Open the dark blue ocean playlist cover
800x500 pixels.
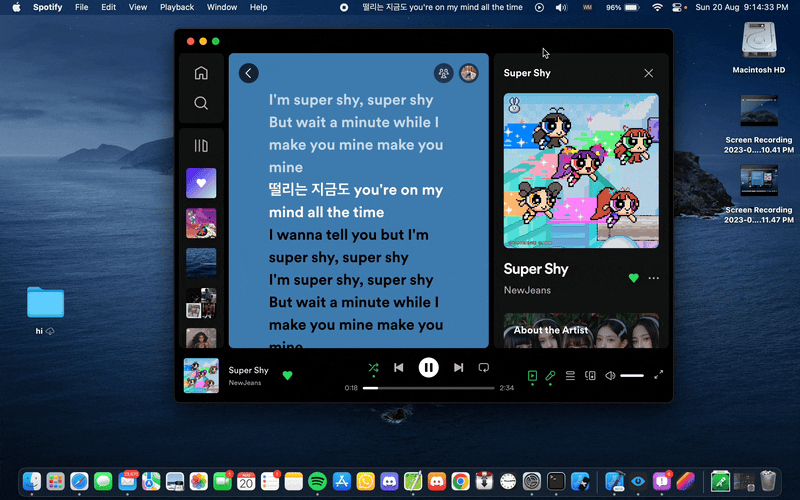[201, 263]
